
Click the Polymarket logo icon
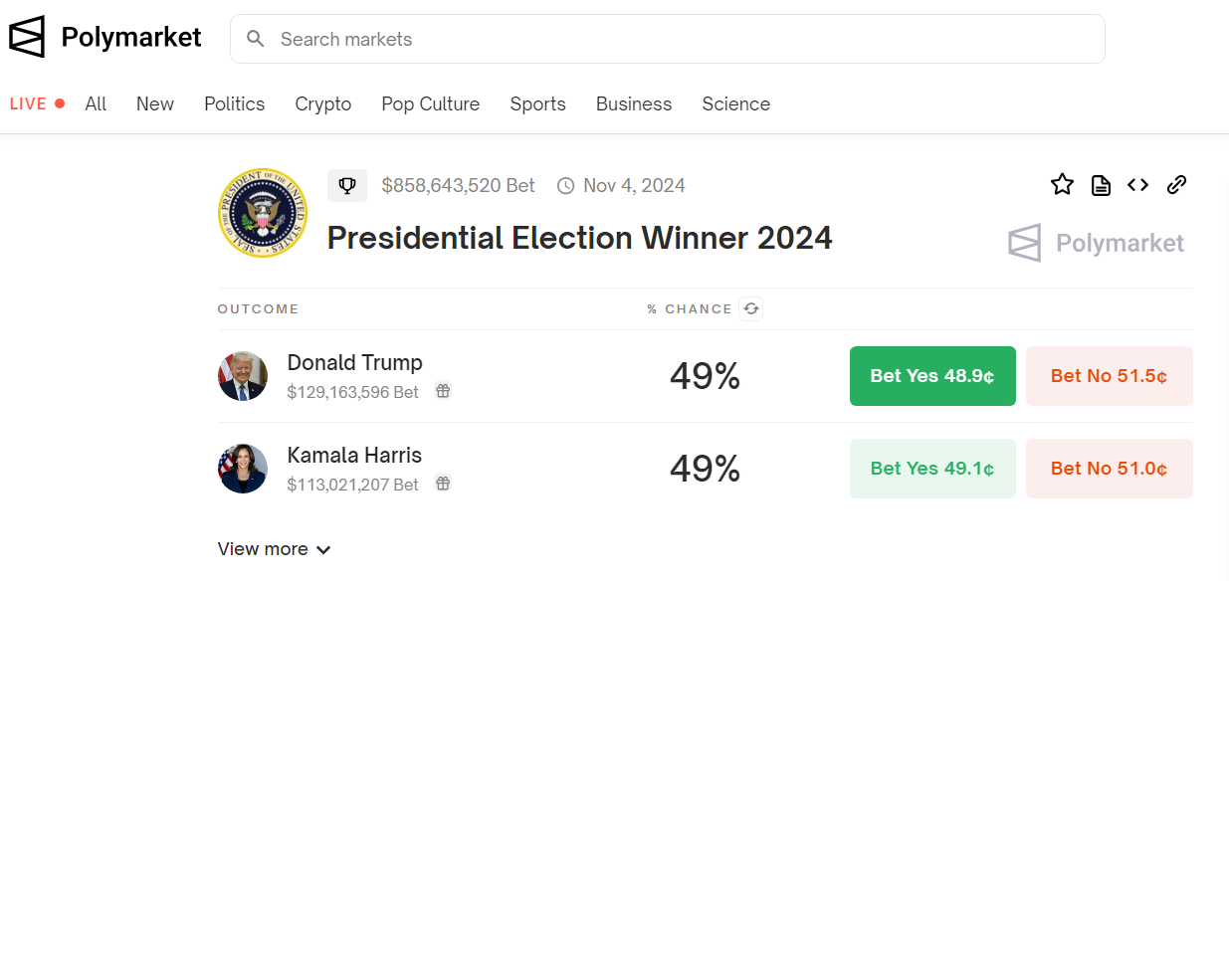tap(27, 37)
